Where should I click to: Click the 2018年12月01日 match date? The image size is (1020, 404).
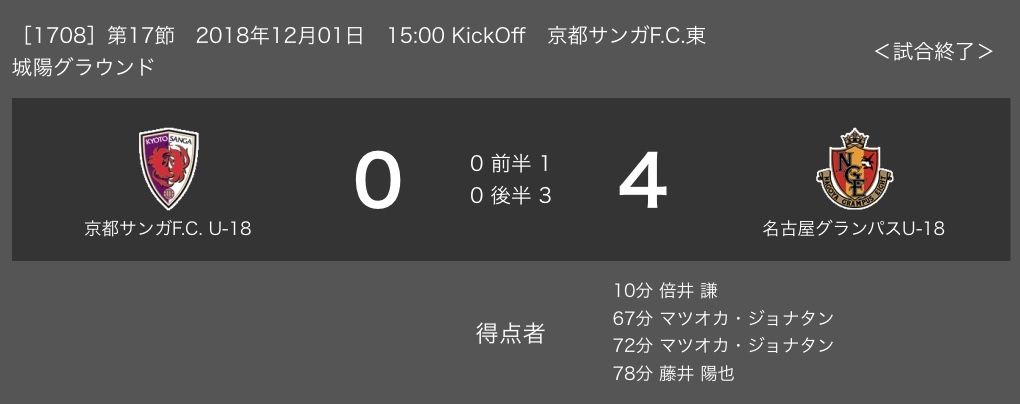280,36
